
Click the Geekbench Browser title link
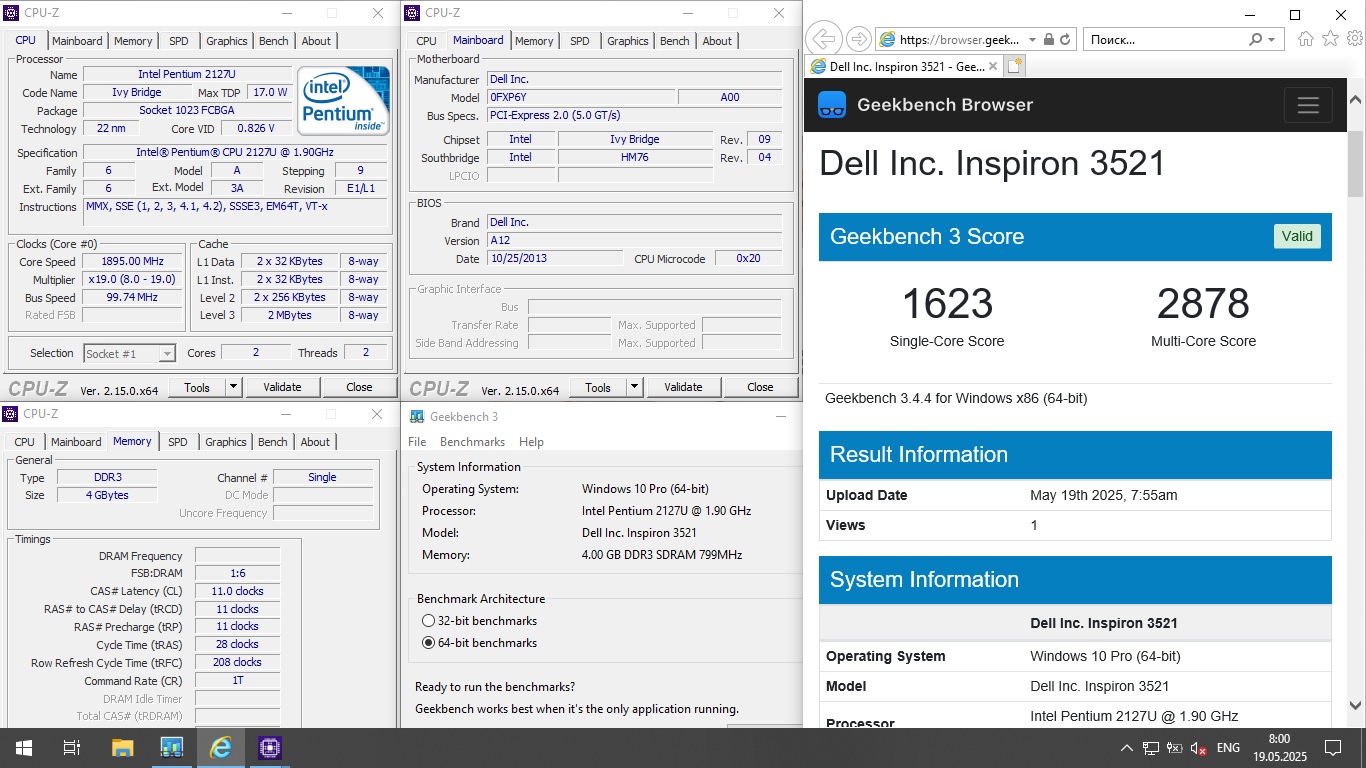point(945,105)
